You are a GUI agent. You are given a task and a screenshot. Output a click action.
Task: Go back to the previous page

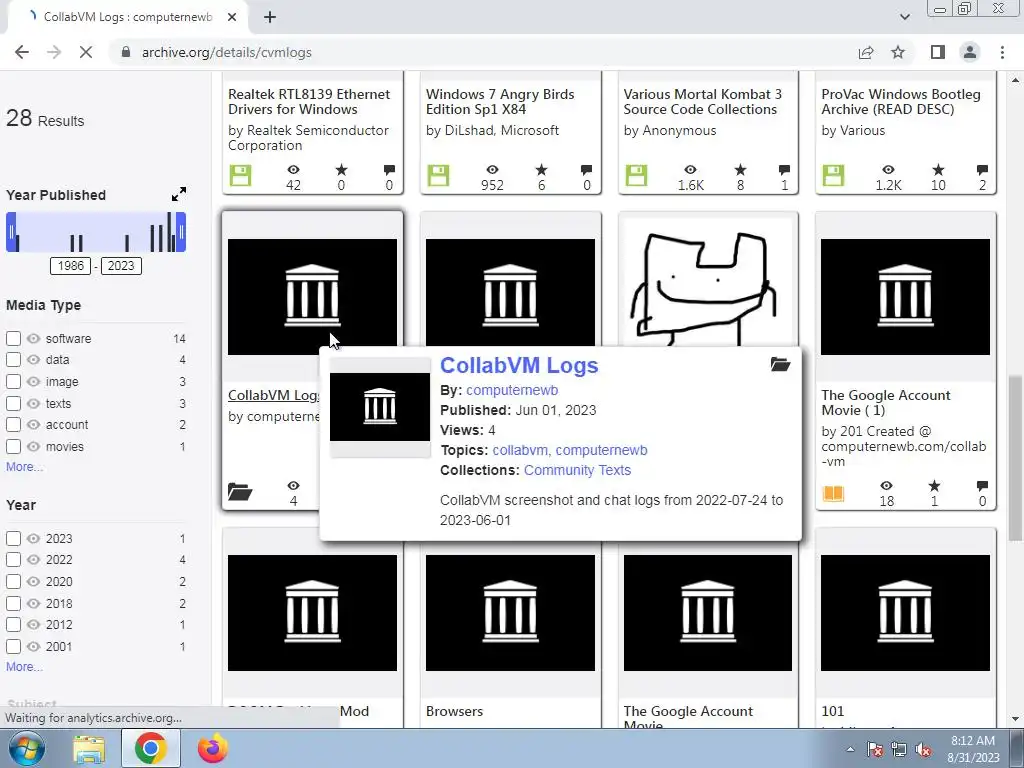(x=22, y=52)
